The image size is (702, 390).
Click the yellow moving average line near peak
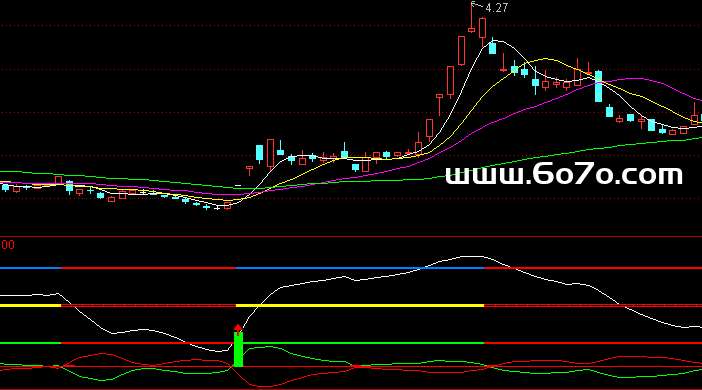coord(545,59)
